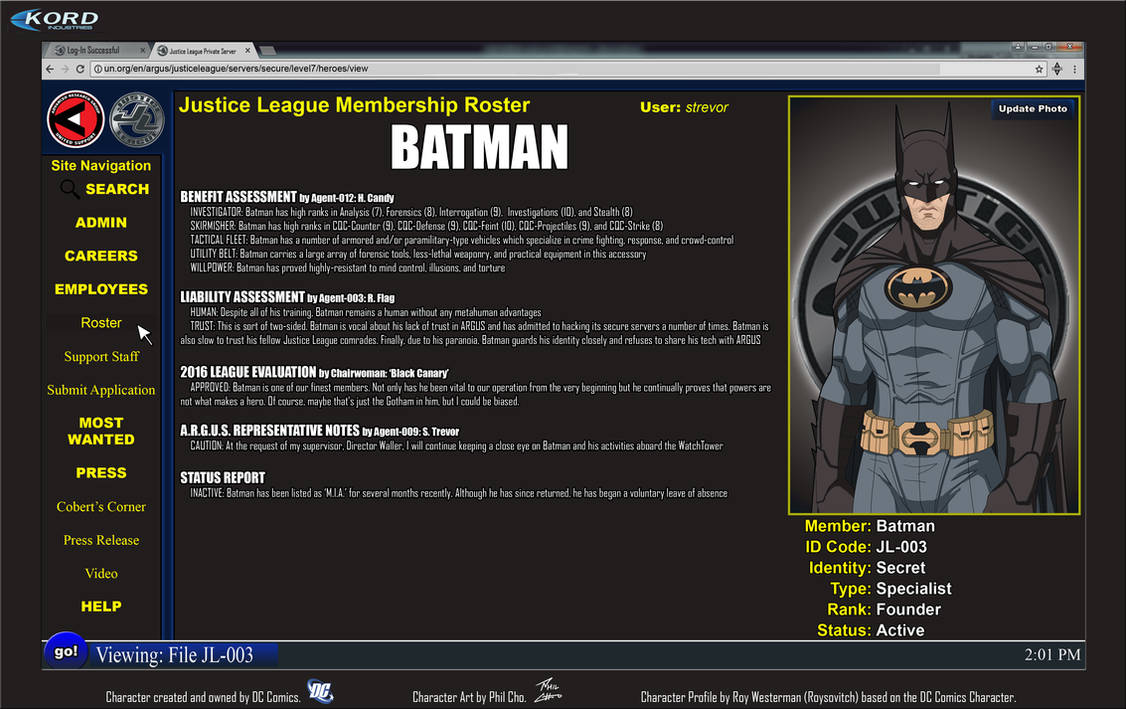
Task: Click the STATUS REPORT heading
Action: tap(223, 478)
